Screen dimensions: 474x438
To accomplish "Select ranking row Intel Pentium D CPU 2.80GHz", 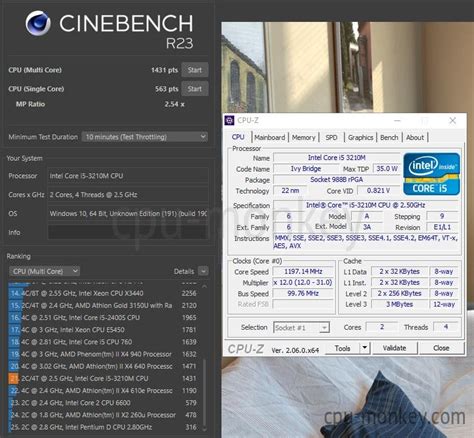I will 104,427.
